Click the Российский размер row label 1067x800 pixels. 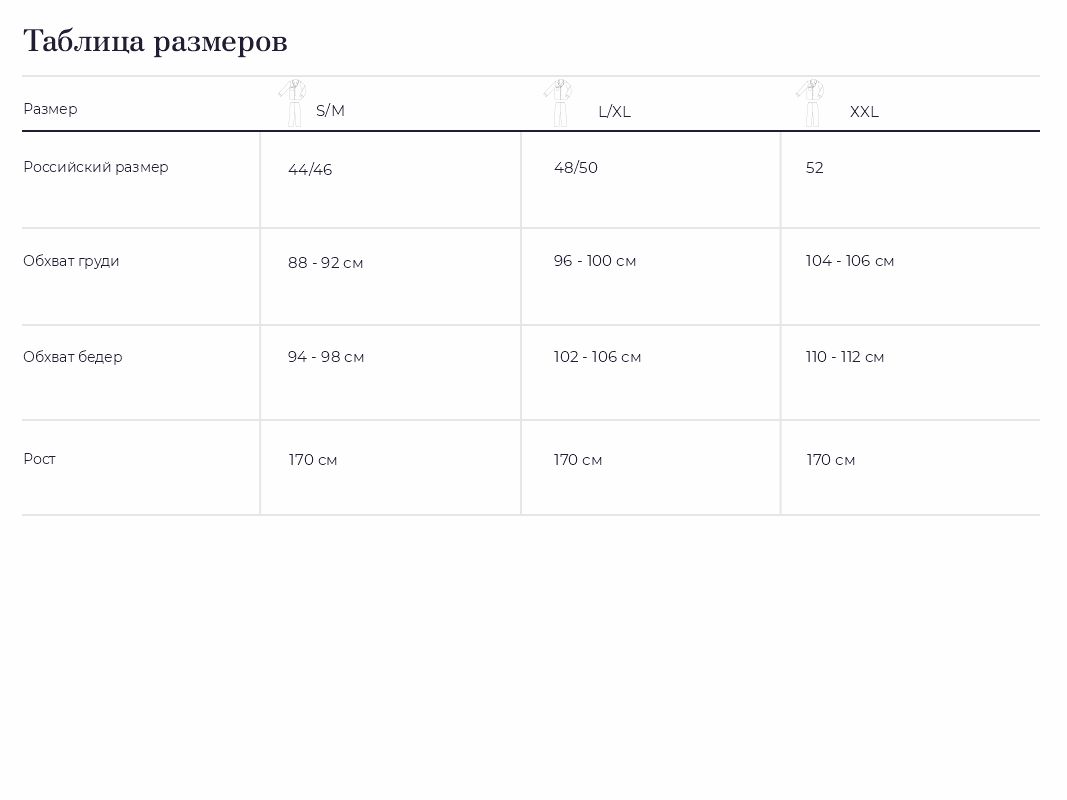click(x=96, y=167)
